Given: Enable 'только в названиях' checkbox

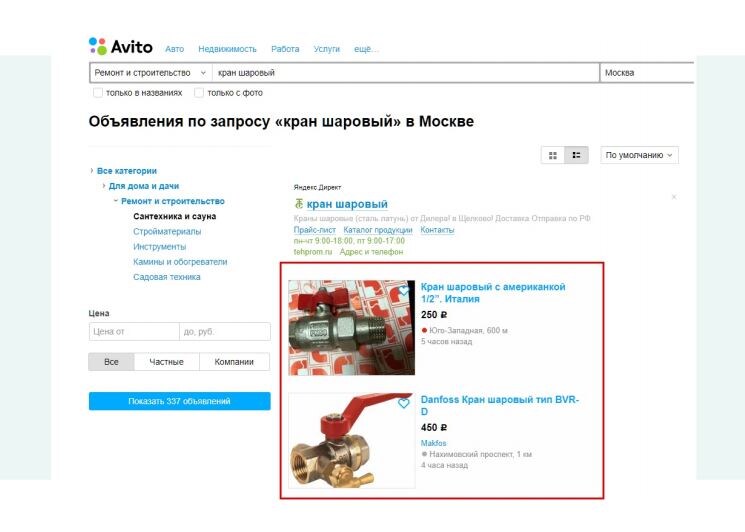Looking at the screenshot, I should pyautogui.click(x=97, y=93).
